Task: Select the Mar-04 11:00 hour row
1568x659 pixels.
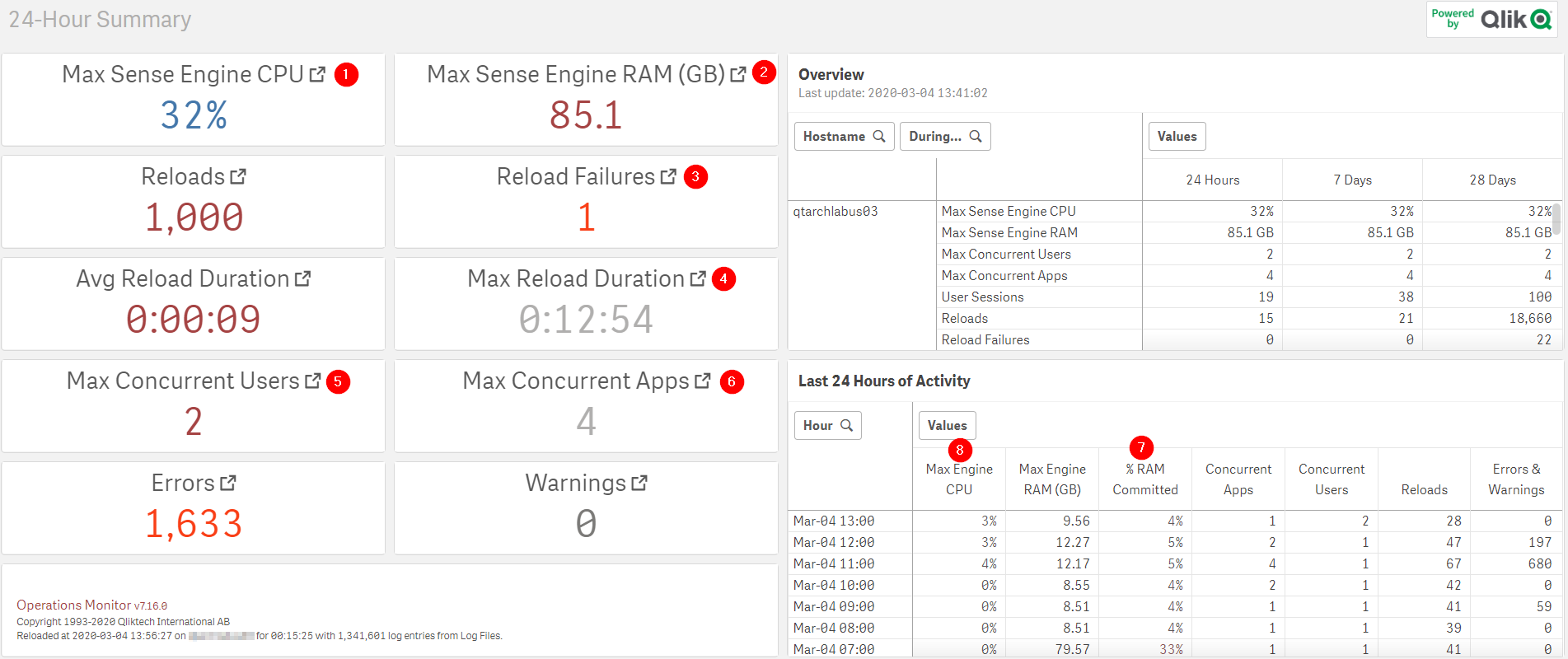Action: 834,564
